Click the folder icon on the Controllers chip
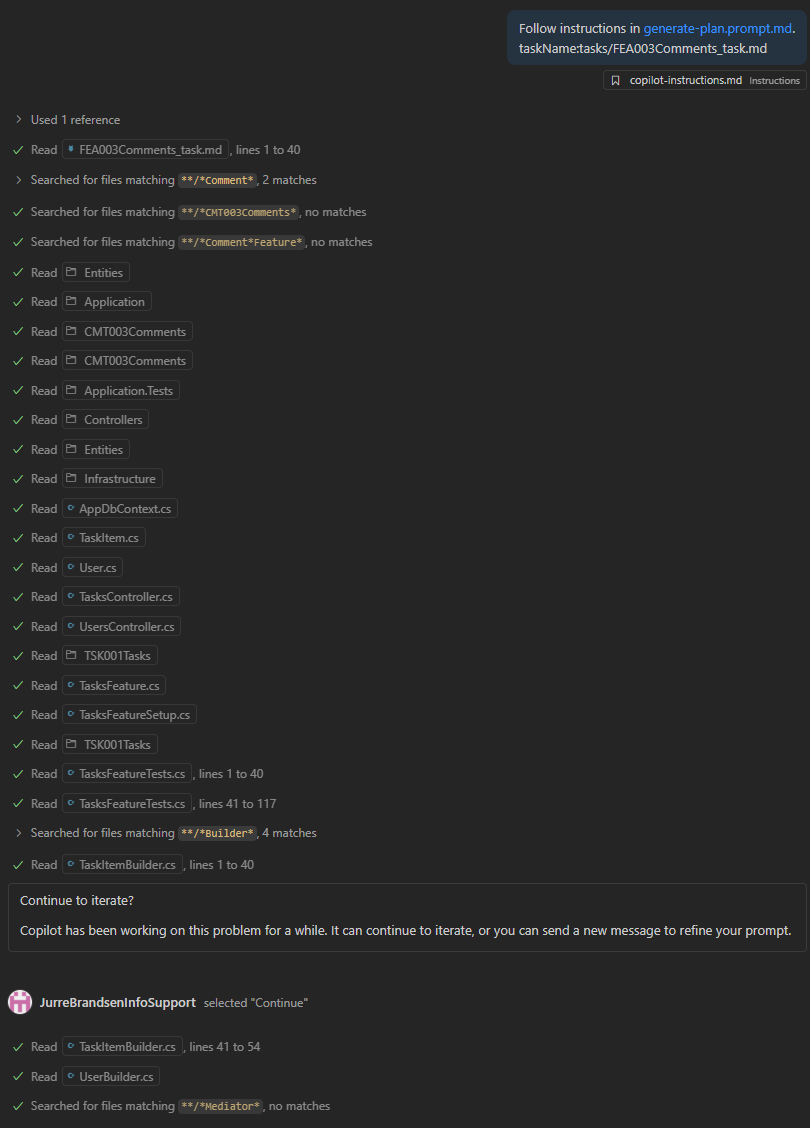This screenshot has width=810, height=1128. pos(73,419)
